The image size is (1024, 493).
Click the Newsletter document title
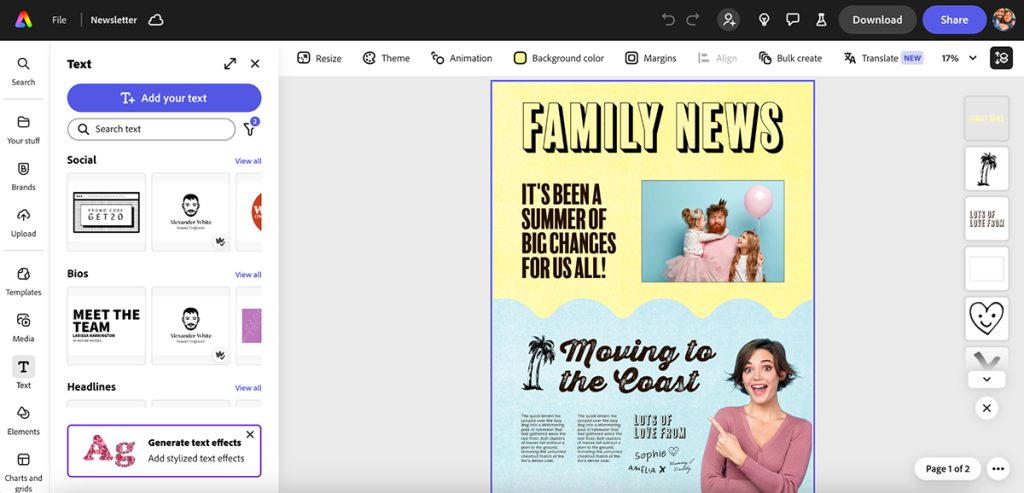click(x=114, y=20)
